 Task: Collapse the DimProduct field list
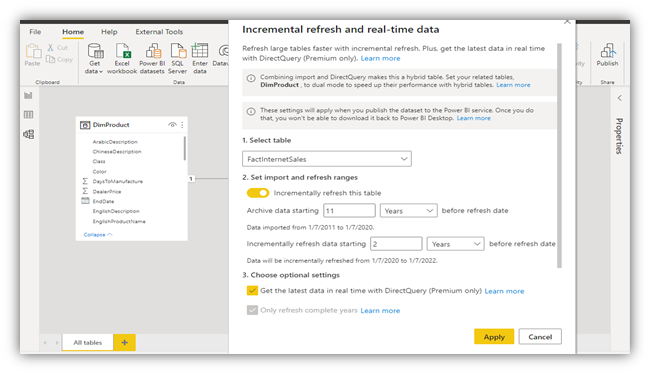98,235
